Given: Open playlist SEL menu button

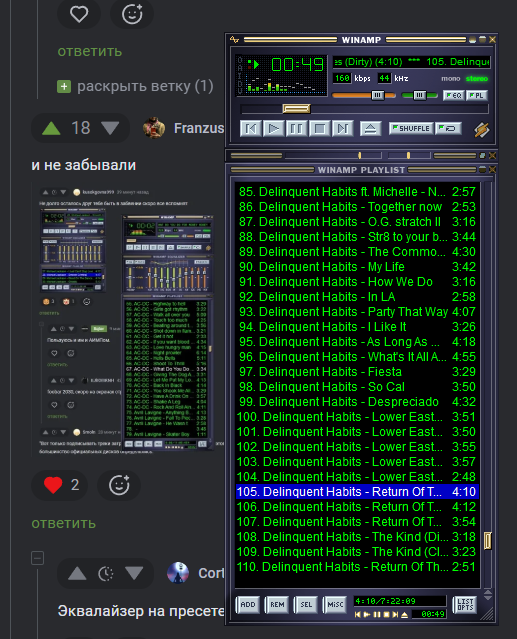Looking at the screenshot, I should pyautogui.click(x=306, y=605).
